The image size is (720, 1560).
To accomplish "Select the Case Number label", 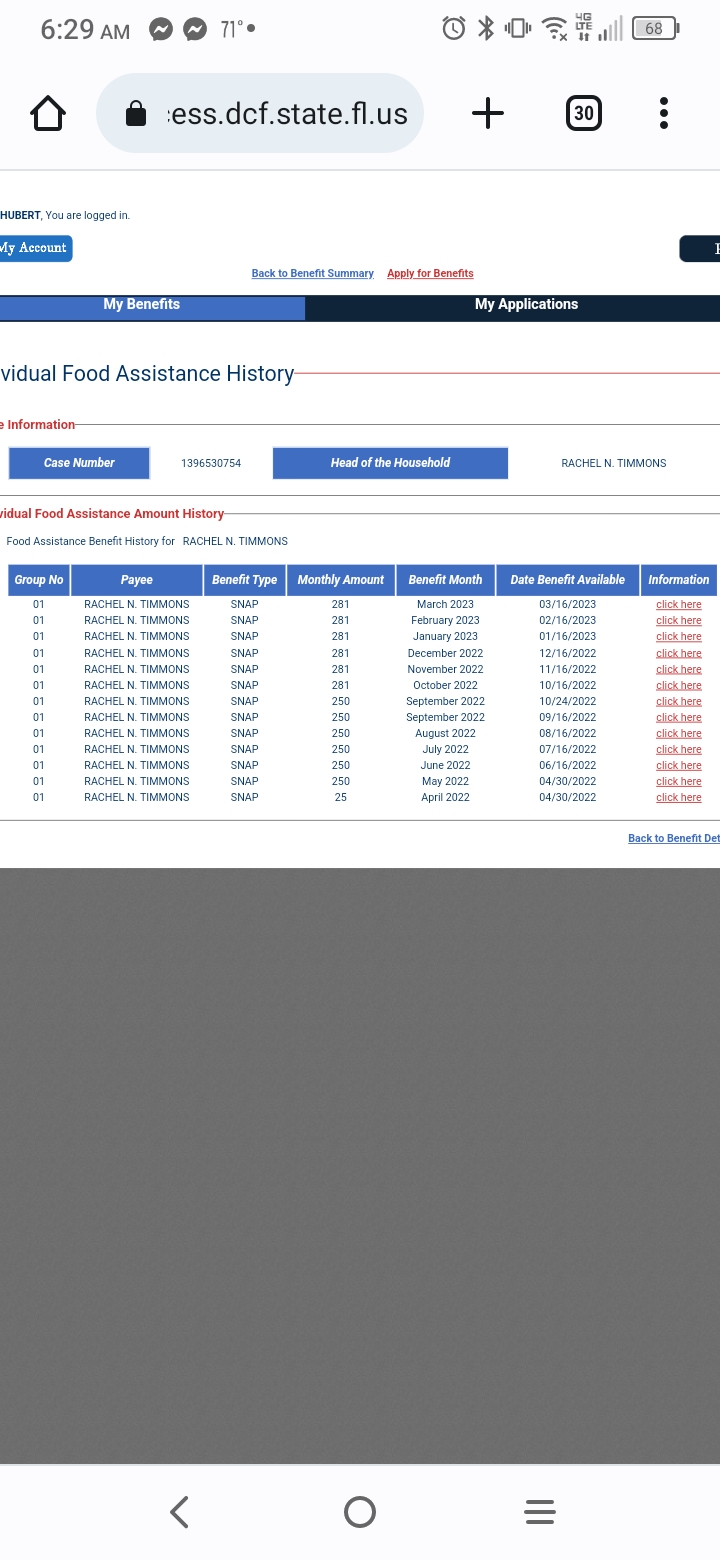I will (x=79, y=463).
